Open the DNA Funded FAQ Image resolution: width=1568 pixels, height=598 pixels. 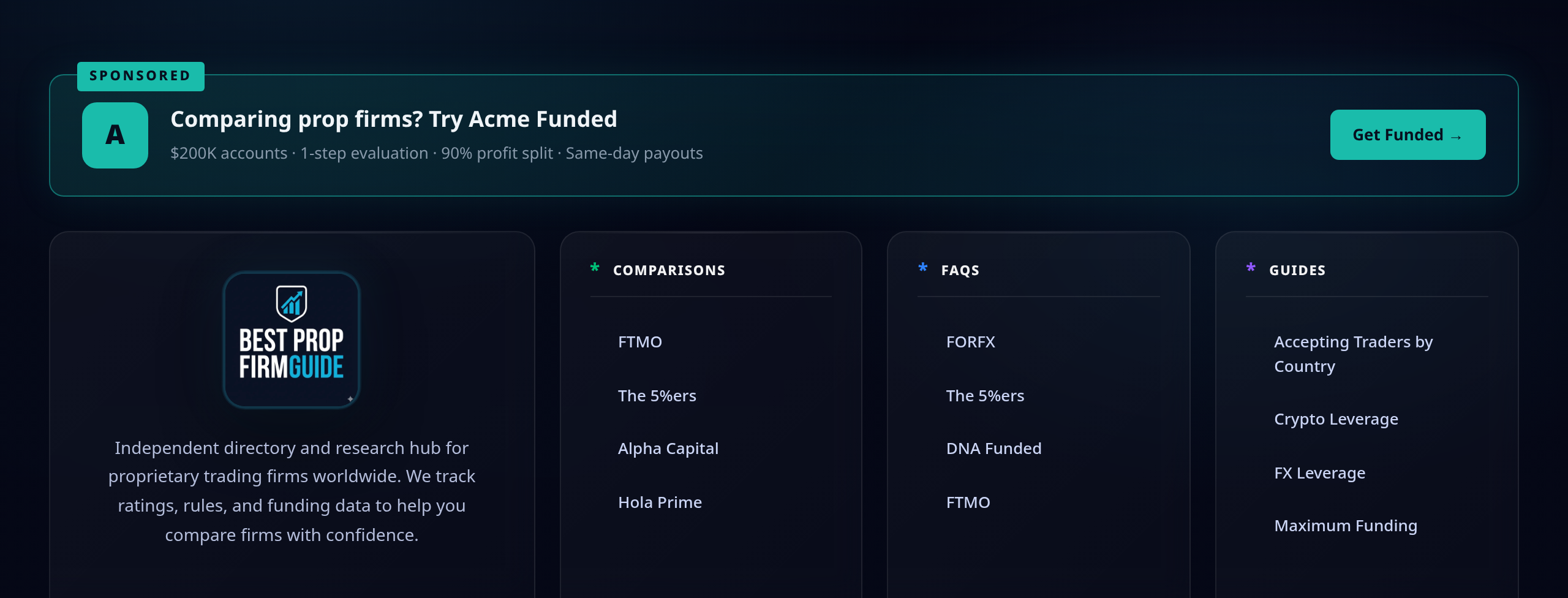point(993,449)
